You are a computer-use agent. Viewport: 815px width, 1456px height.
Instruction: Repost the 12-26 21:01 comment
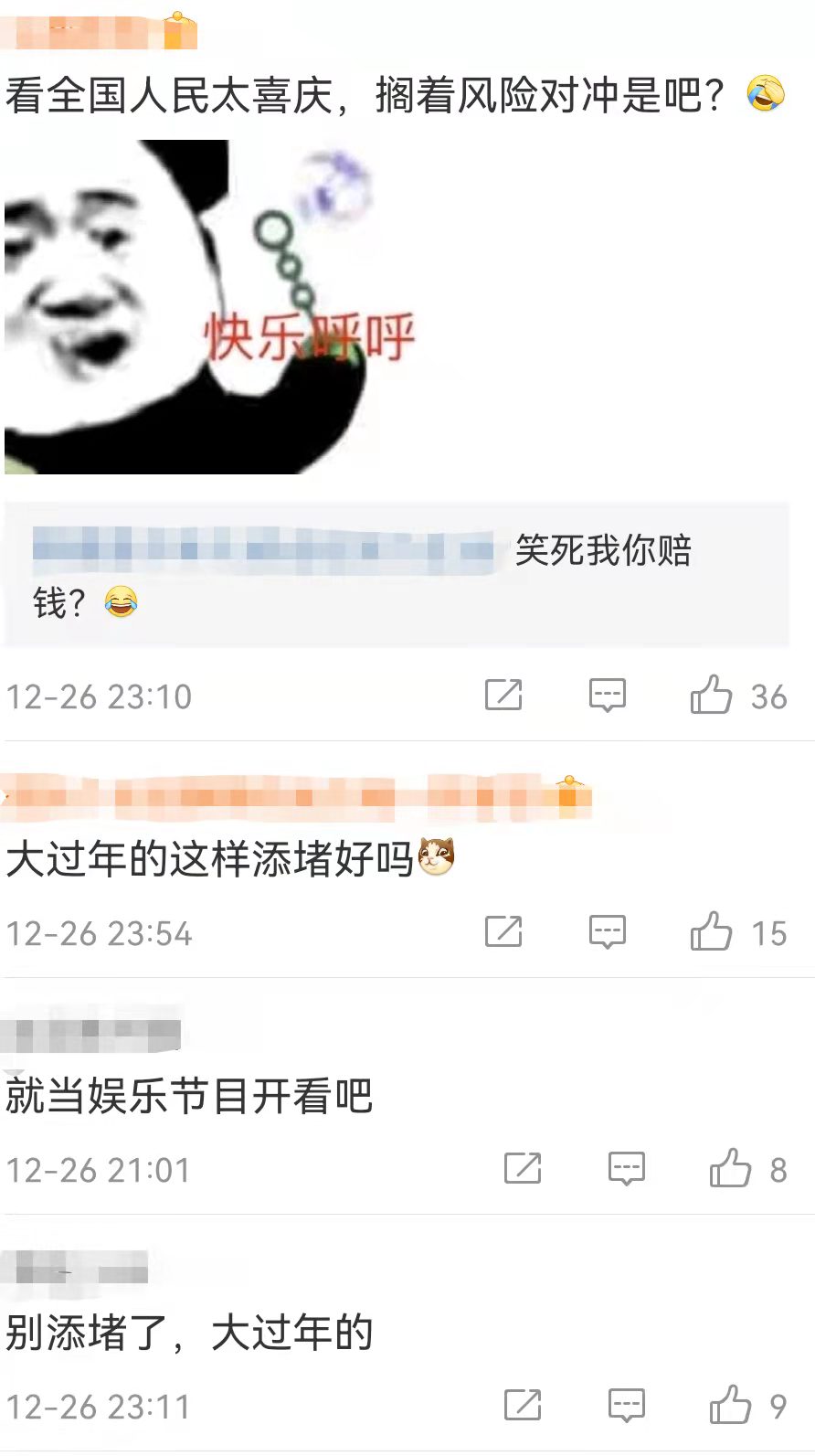(x=523, y=1168)
